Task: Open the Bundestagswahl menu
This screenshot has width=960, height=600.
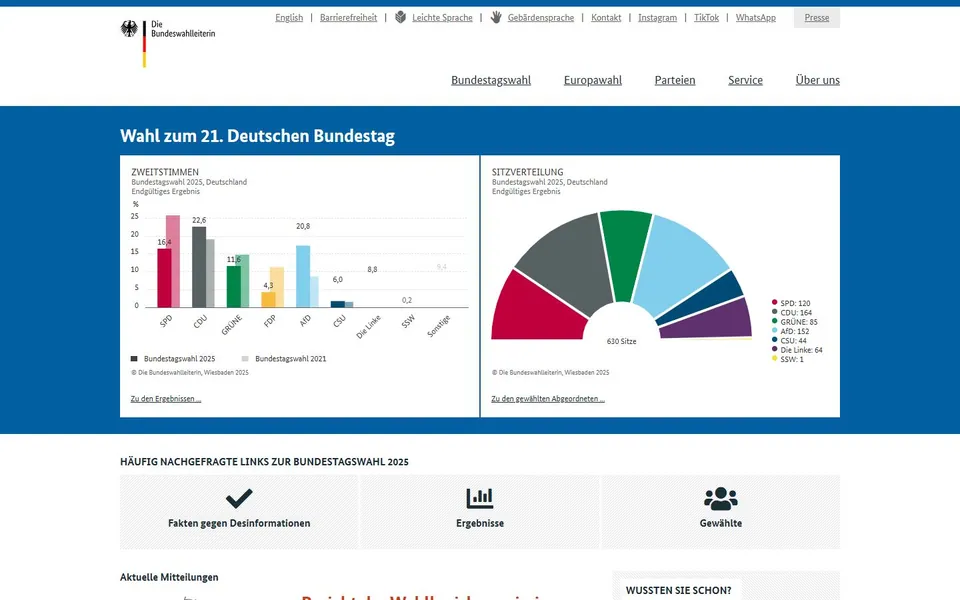Action: 491,80
